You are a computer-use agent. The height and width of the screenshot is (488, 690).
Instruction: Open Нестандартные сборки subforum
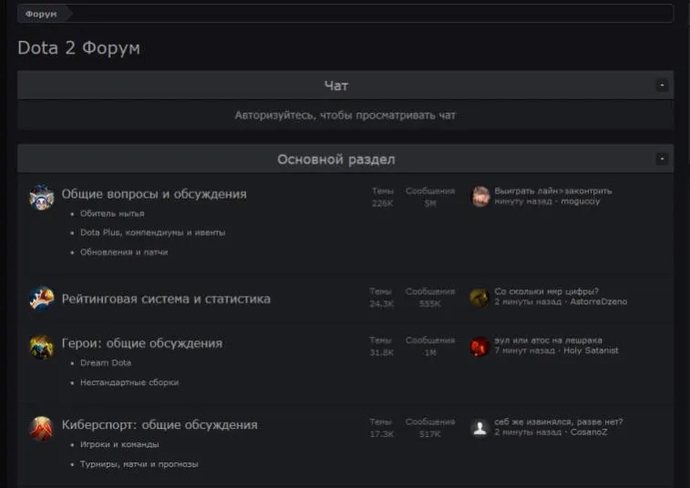click(129, 382)
